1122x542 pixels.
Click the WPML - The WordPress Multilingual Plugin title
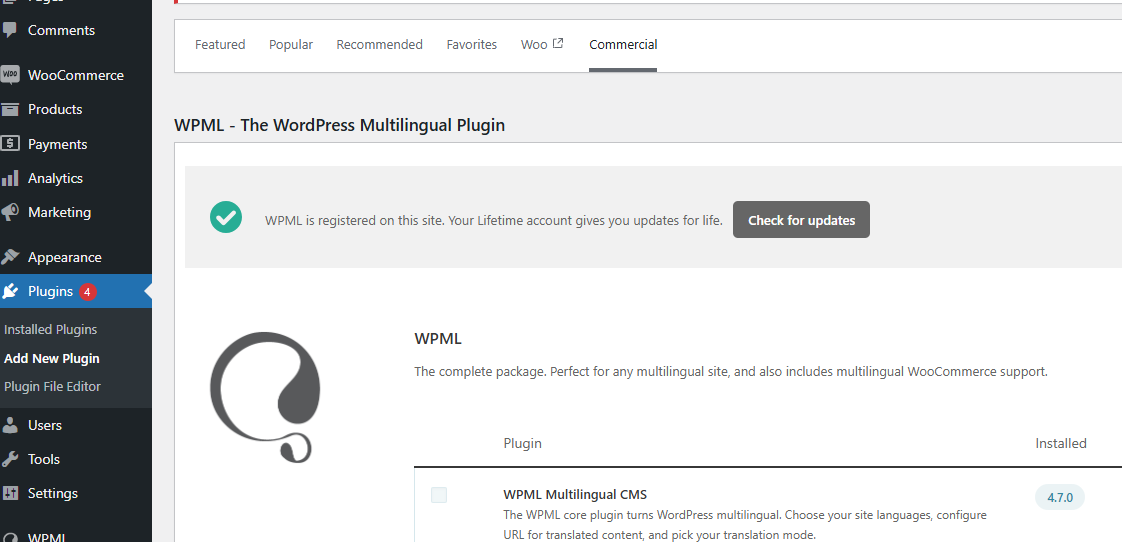pos(339,125)
